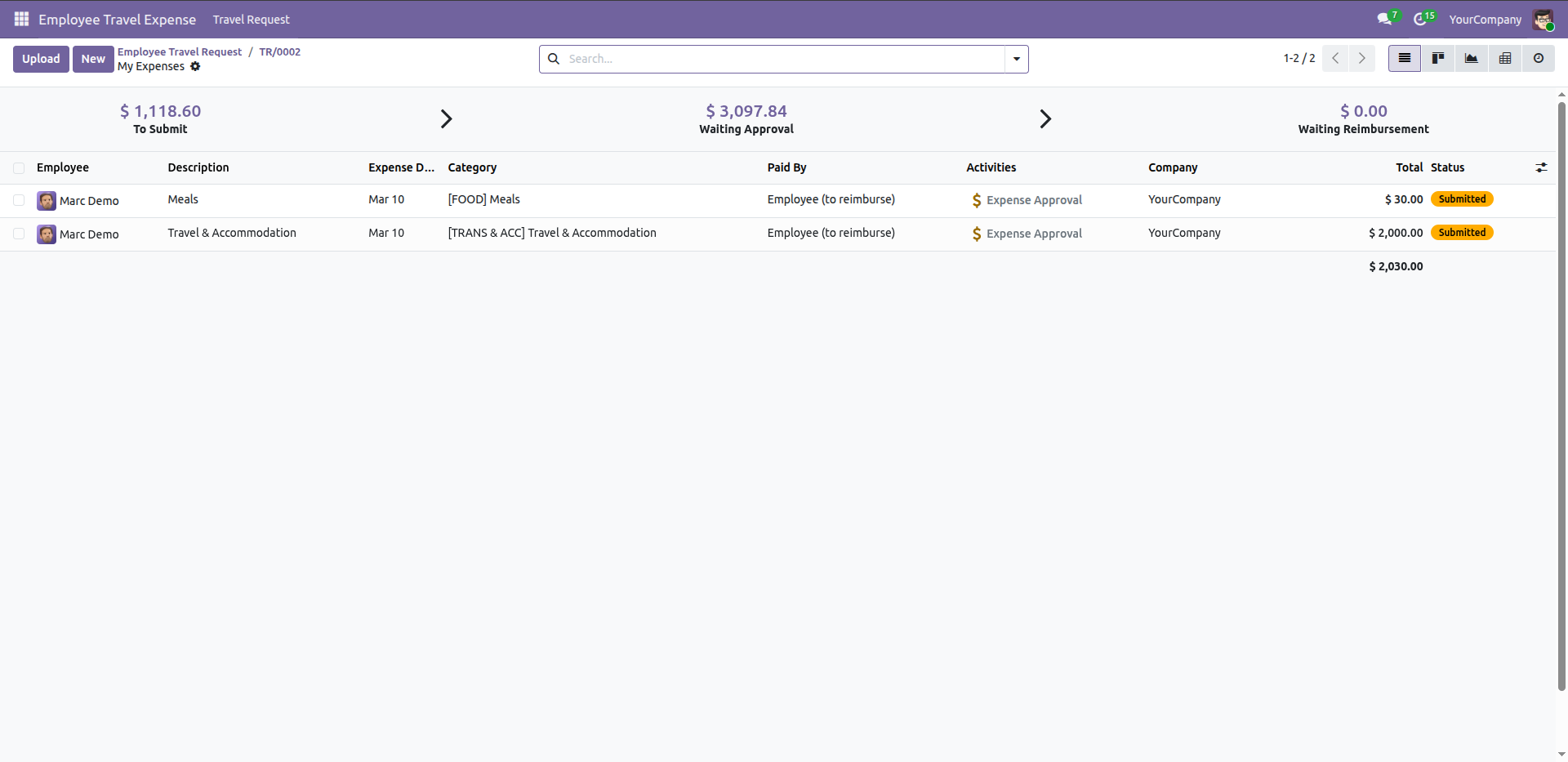Viewport: 1568px width, 762px height.
Task: Click the TR/0002 breadcrumb link
Action: coord(279,51)
